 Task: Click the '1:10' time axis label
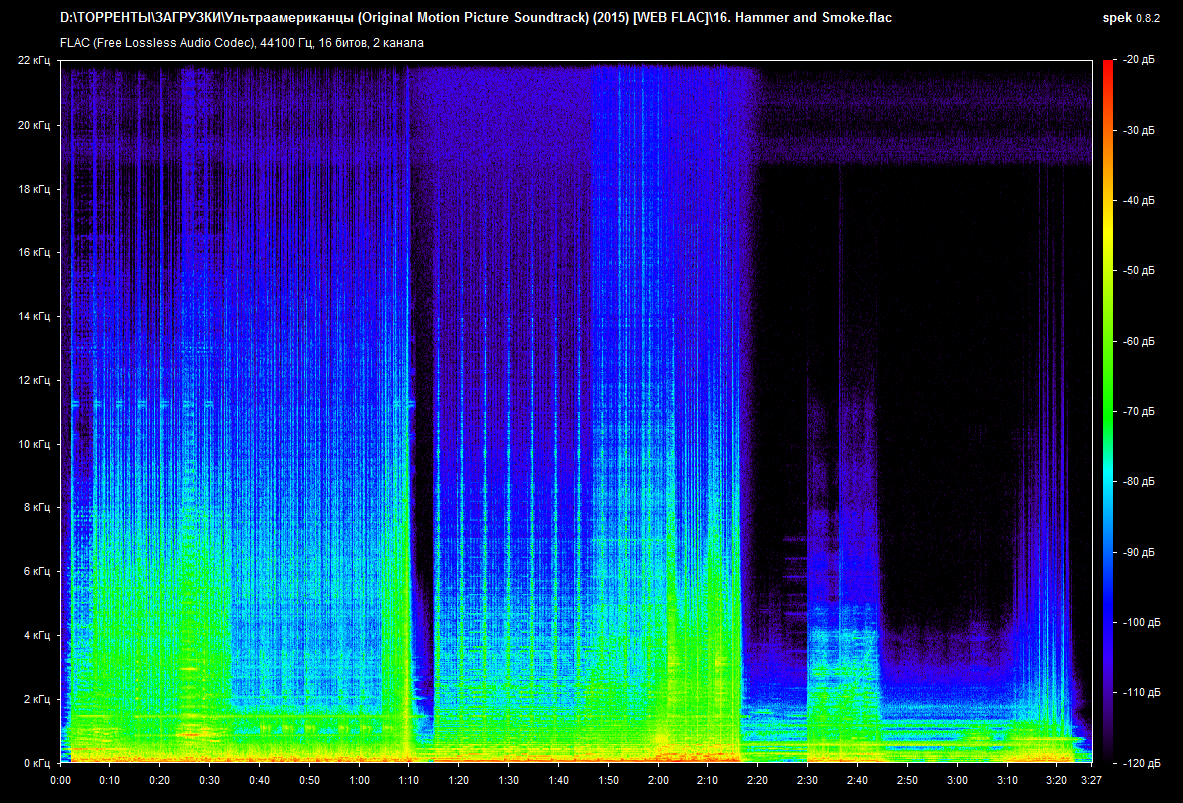409,780
